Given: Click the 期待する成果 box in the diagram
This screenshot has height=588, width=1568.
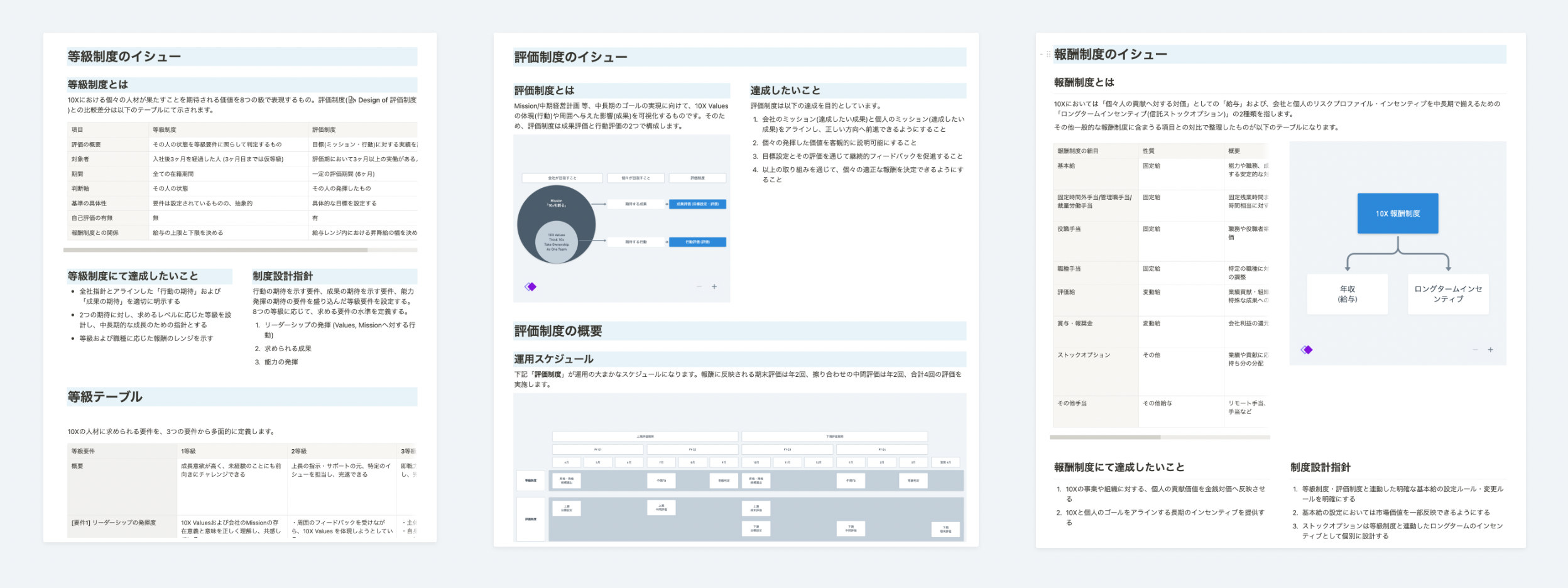Looking at the screenshot, I should (636, 204).
